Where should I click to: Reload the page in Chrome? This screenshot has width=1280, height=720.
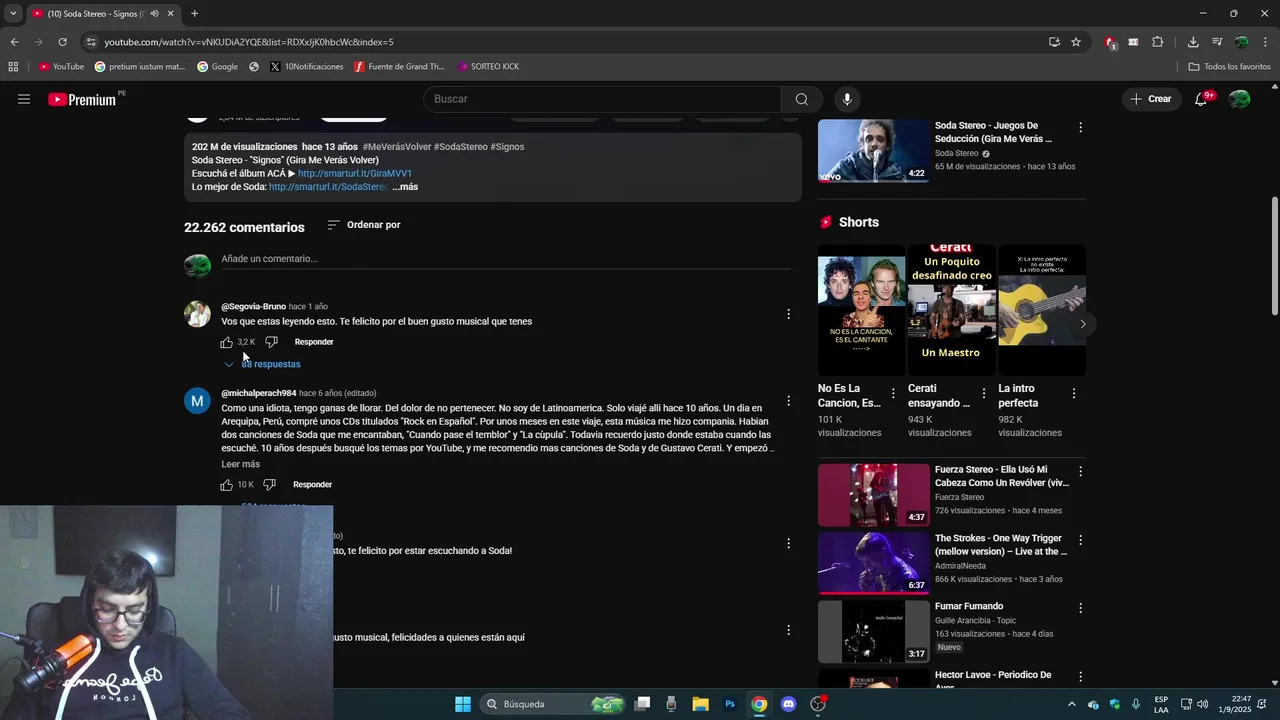(62, 42)
